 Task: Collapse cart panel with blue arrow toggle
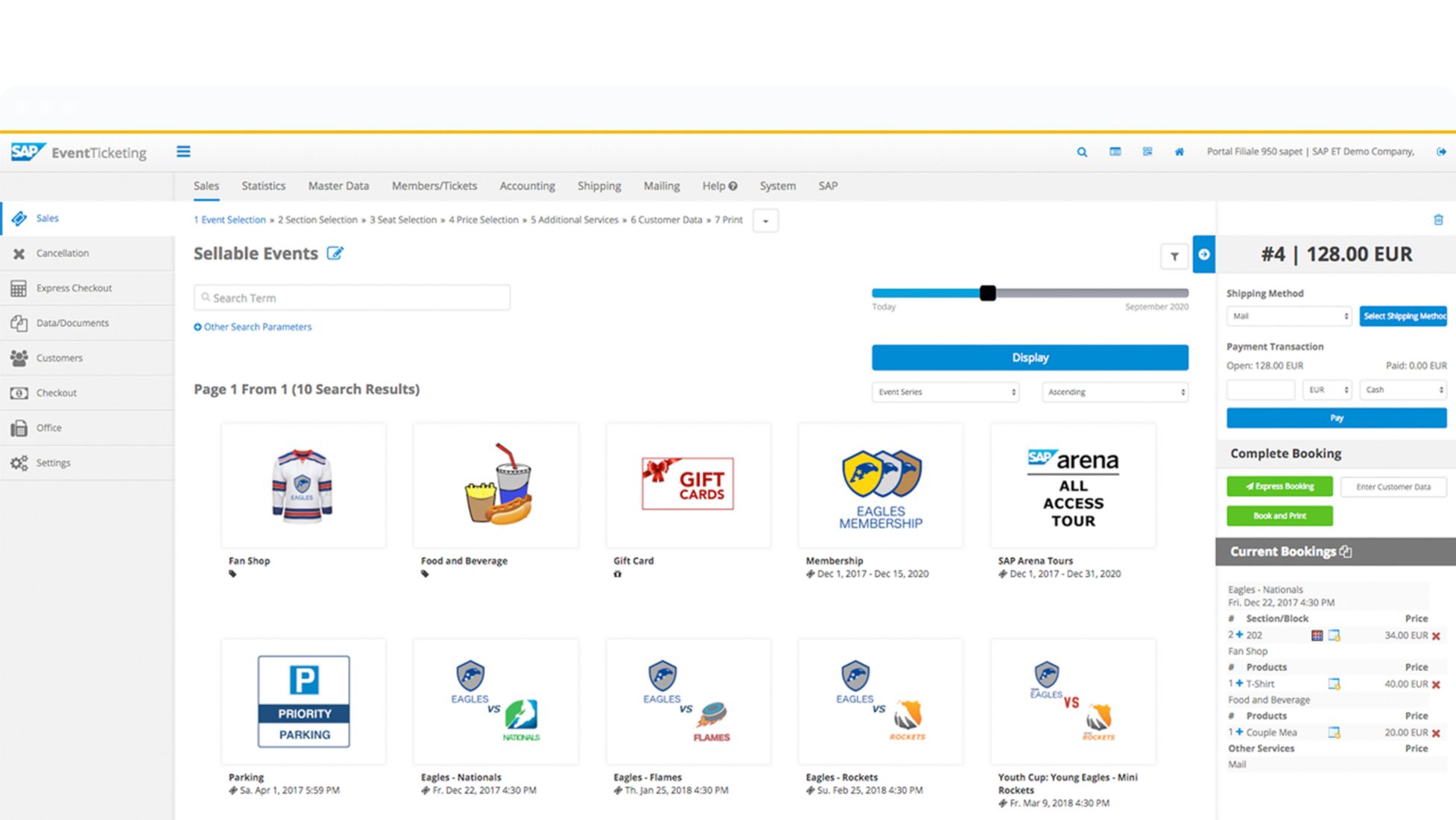pos(1203,254)
